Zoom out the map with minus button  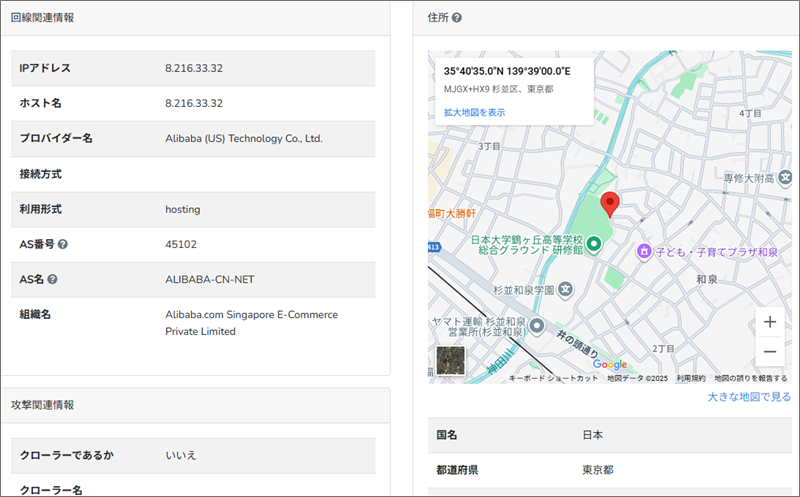pyautogui.click(x=770, y=352)
